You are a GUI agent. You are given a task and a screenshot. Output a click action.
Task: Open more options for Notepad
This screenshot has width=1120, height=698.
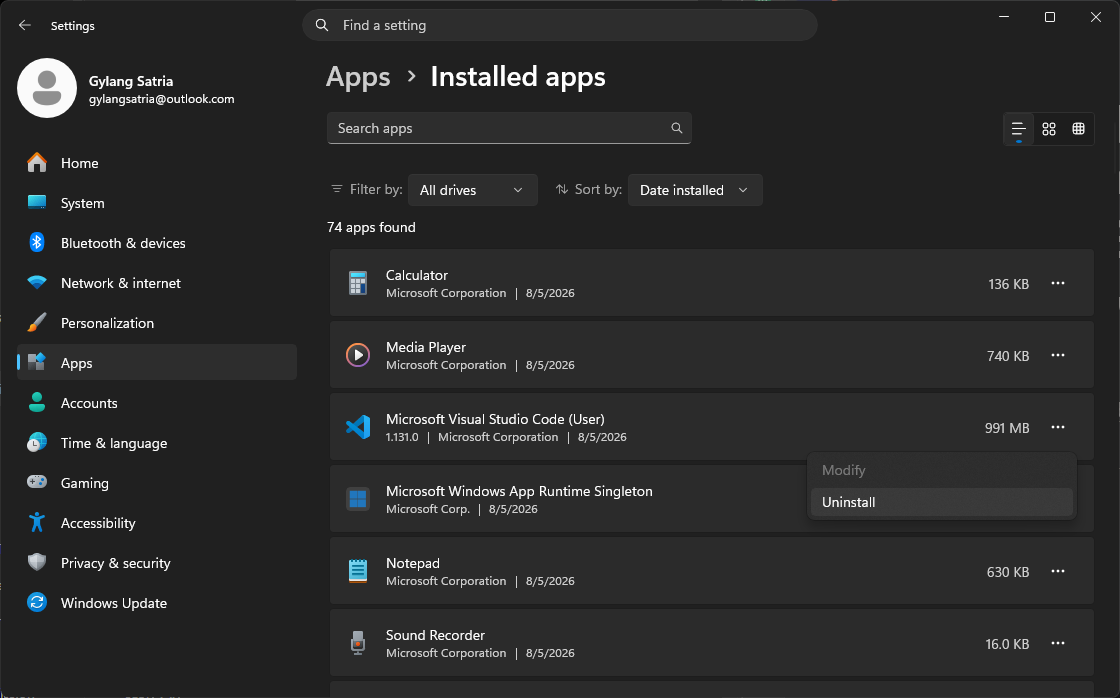click(1058, 571)
